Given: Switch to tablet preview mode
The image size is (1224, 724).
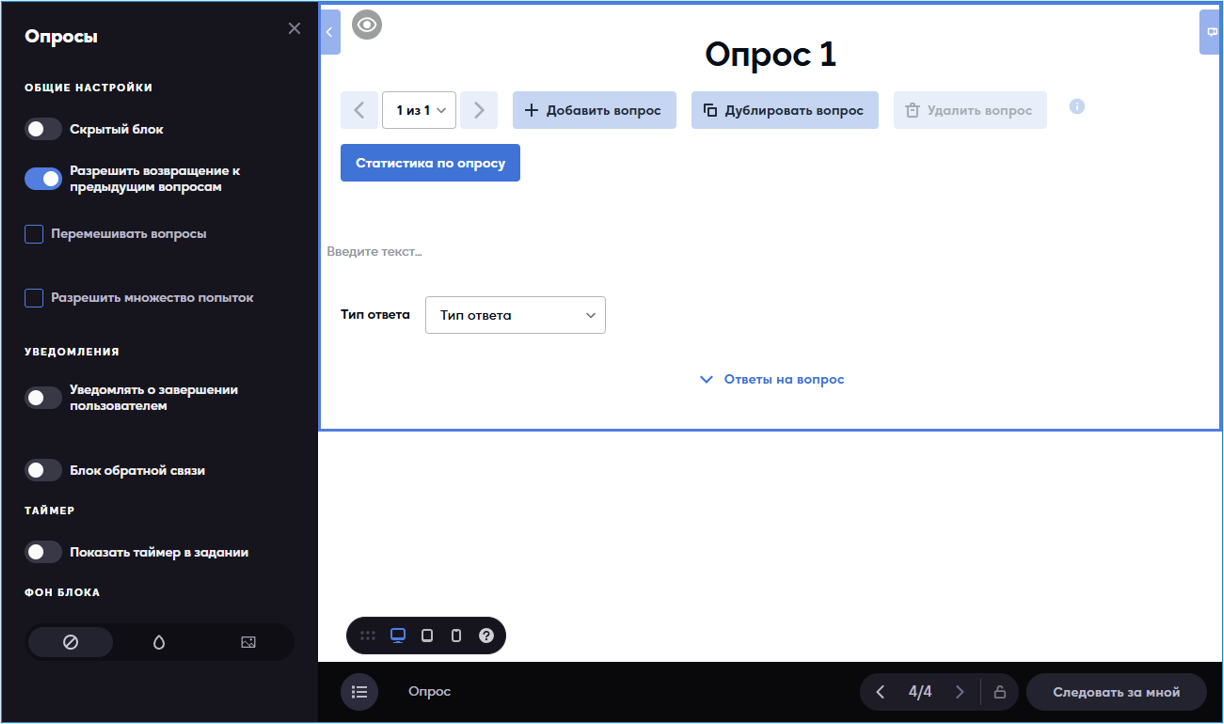Looking at the screenshot, I should (x=427, y=636).
